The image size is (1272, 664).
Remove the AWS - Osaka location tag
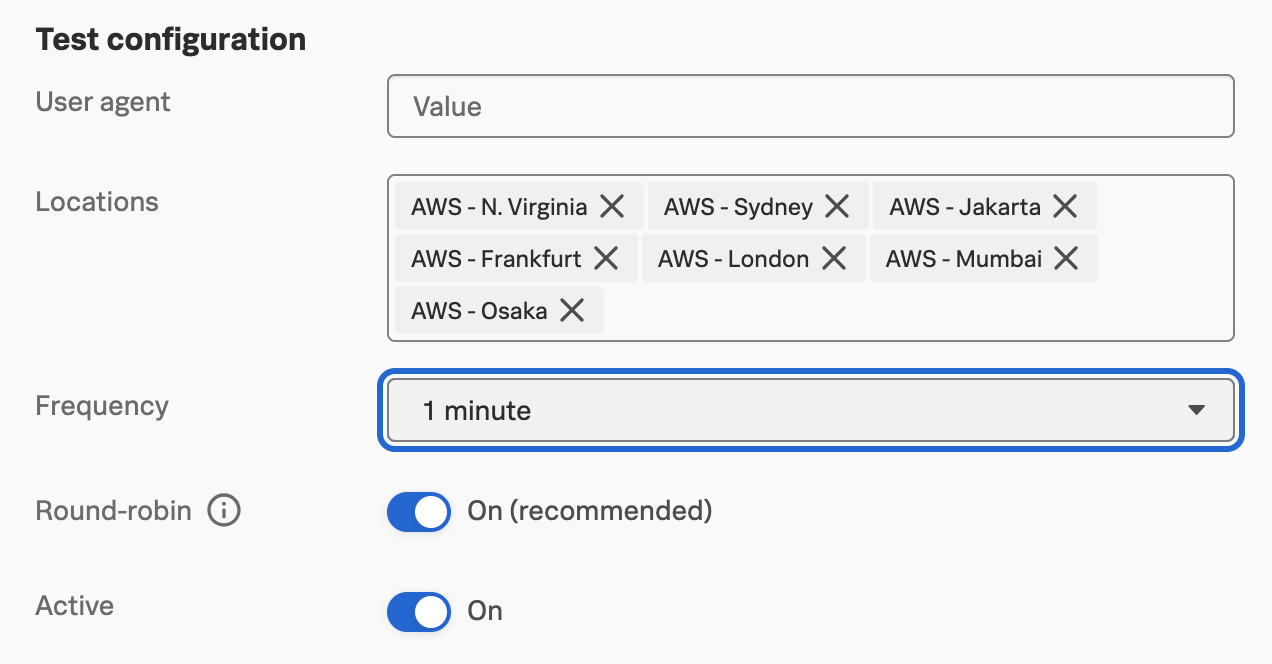point(572,311)
